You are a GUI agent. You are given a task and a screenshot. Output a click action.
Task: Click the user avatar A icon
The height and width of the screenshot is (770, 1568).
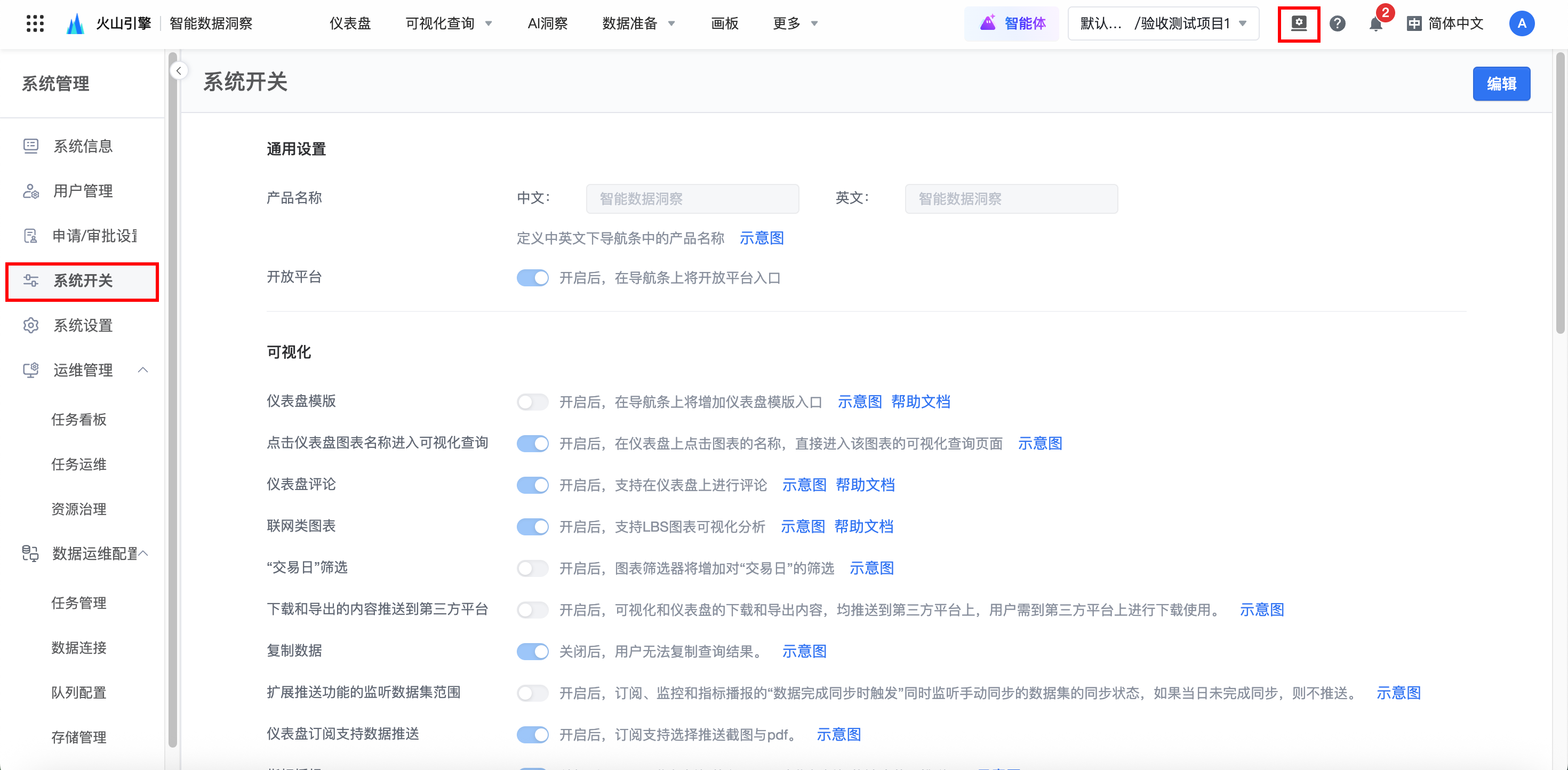coord(1521,24)
